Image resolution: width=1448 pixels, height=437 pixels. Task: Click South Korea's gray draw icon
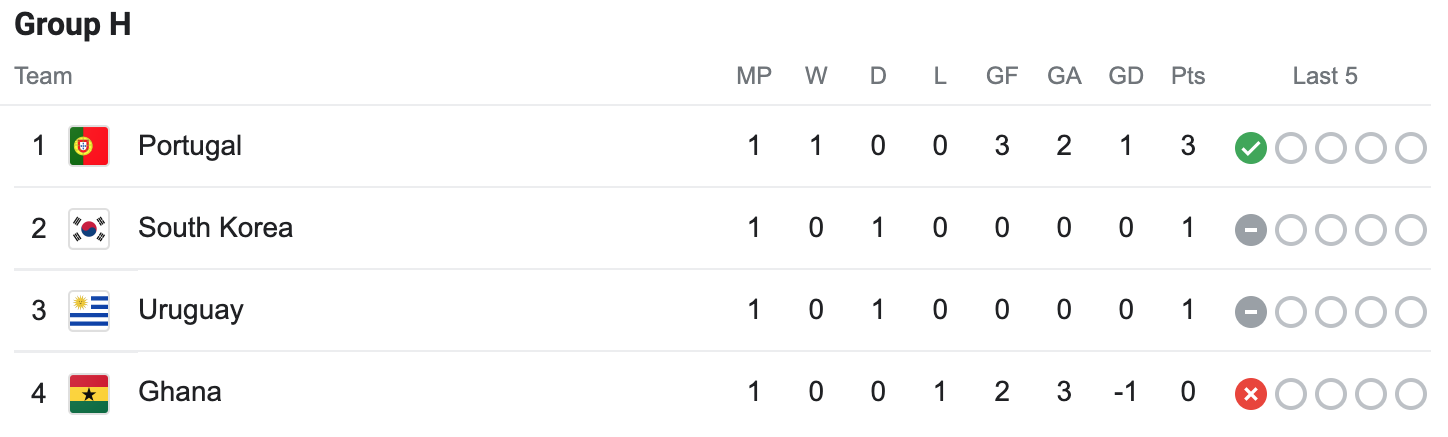[x=1251, y=230]
